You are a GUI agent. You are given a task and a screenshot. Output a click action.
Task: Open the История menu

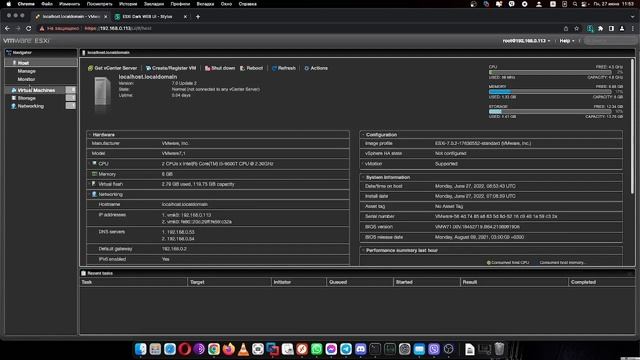click(128, 4)
